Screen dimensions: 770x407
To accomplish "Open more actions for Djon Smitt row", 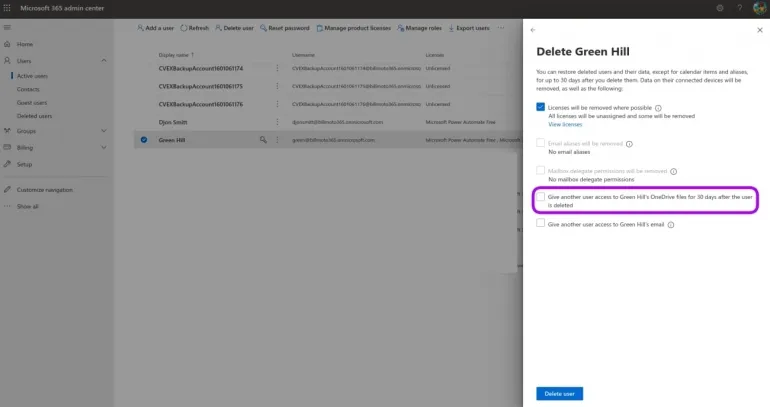I will (x=277, y=122).
